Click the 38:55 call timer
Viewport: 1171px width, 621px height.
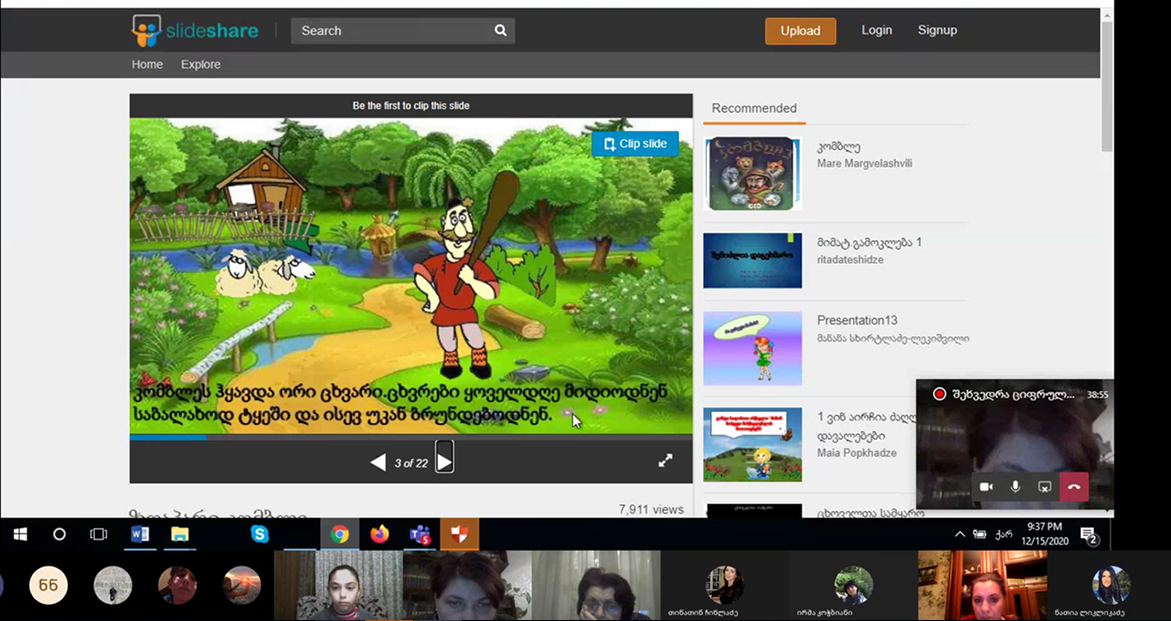[1098, 394]
